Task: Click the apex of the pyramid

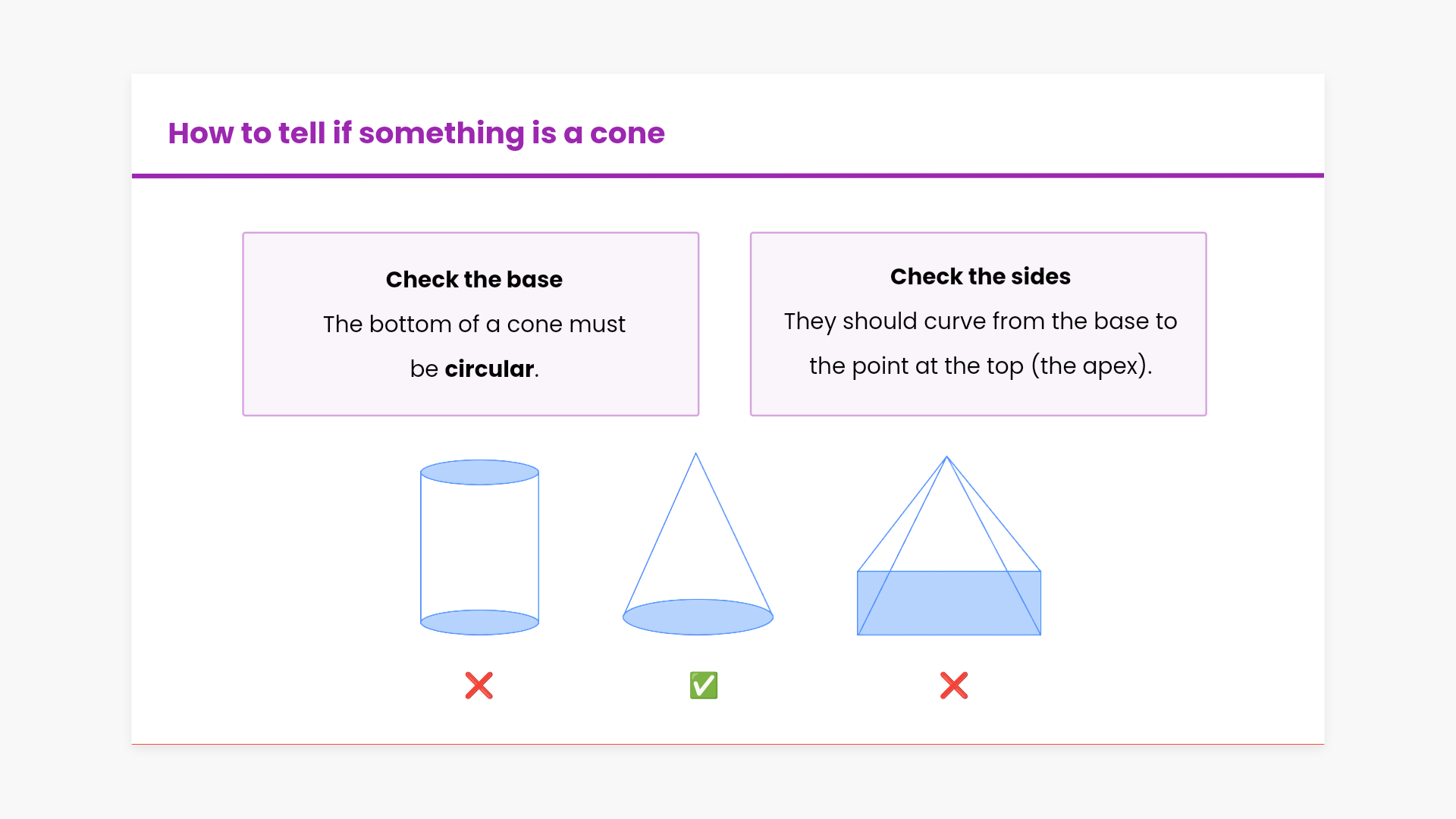Action: tap(946, 458)
